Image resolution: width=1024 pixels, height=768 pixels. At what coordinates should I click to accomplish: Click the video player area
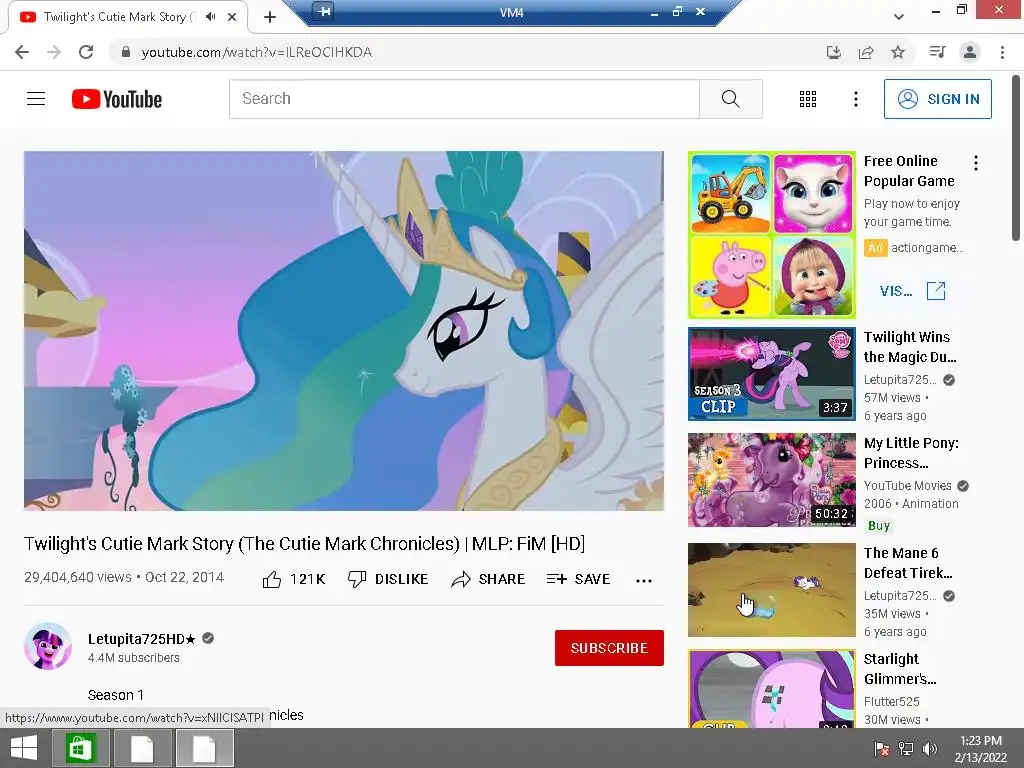click(344, 331)
